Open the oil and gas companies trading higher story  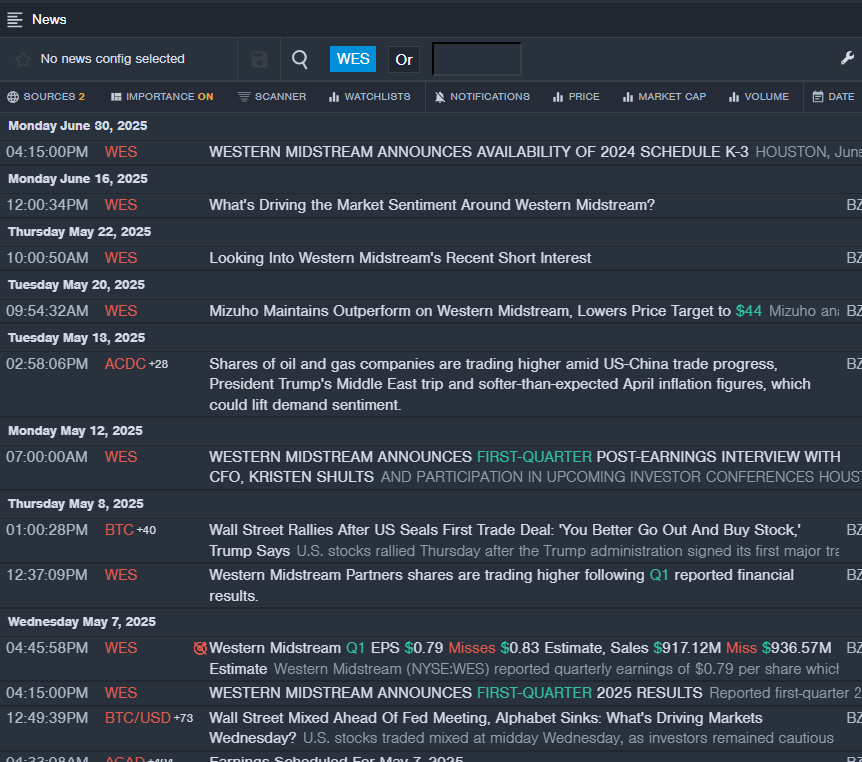tap(510, 384)
